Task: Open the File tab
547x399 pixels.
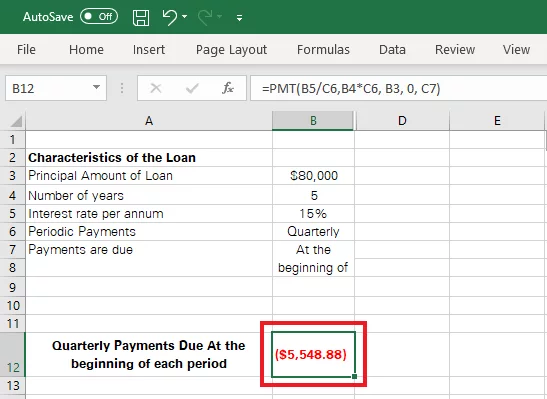Action: pyautogui.click(x=26, y=50)
